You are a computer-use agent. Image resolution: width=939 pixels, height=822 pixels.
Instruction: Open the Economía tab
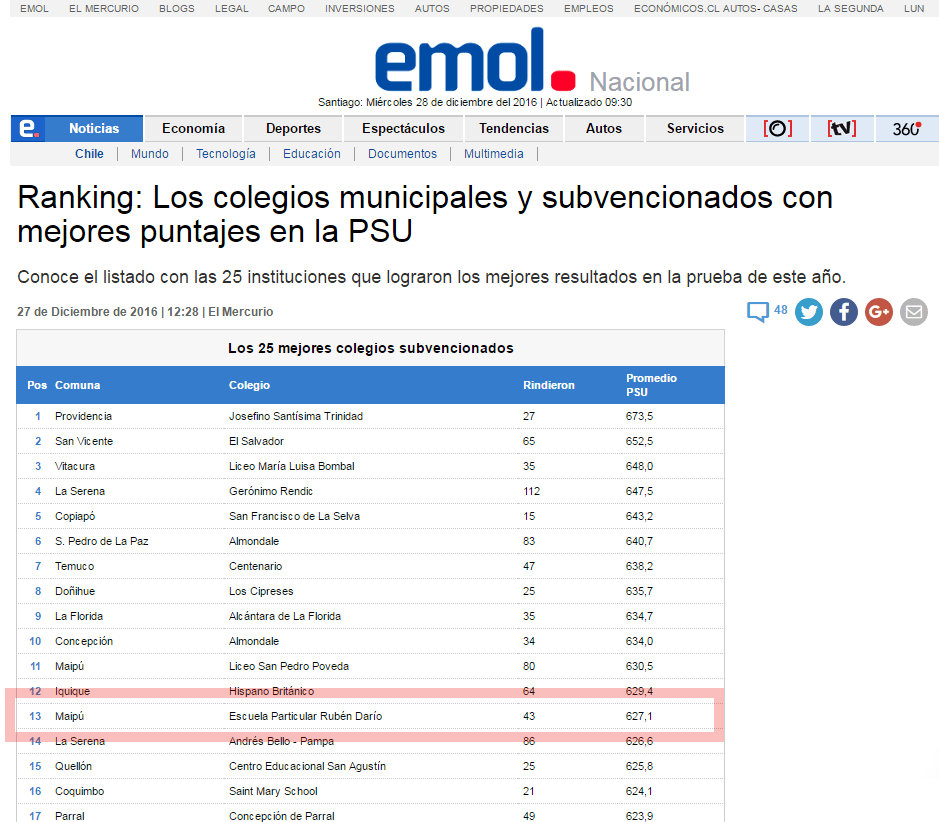(x=193, y=129)
